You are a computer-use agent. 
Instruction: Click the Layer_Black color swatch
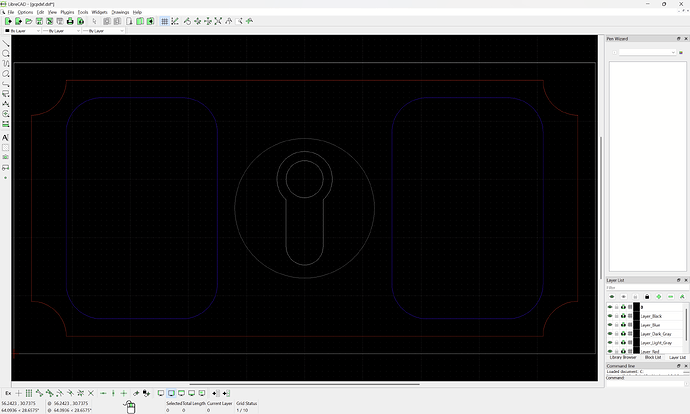[x=636, y=316]
